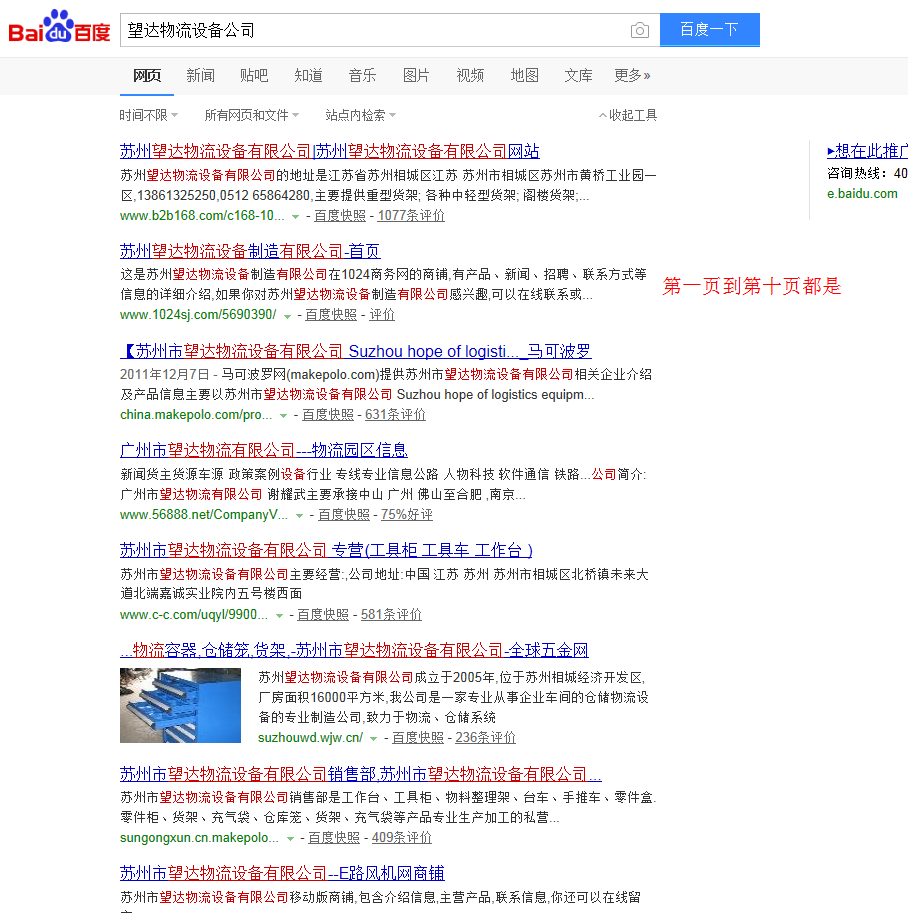Open result 专营(工具柜 工具车 工作台)
Viewport: 908px width, 913px height.
326,550
